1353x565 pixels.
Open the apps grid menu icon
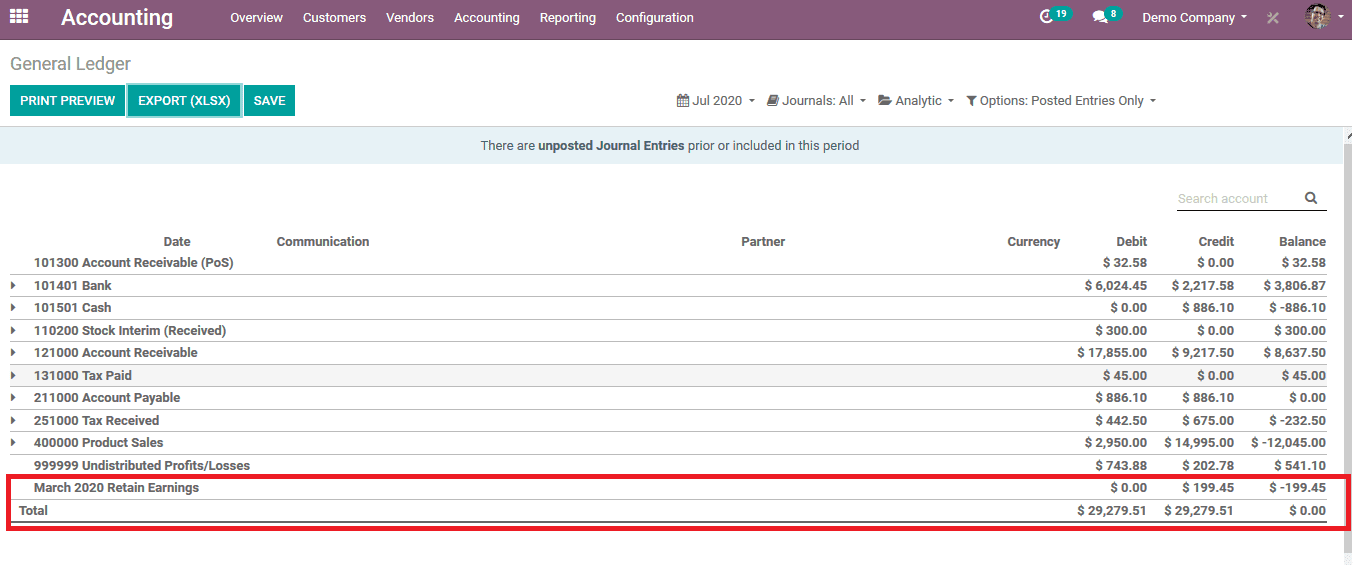pos(19,17)
